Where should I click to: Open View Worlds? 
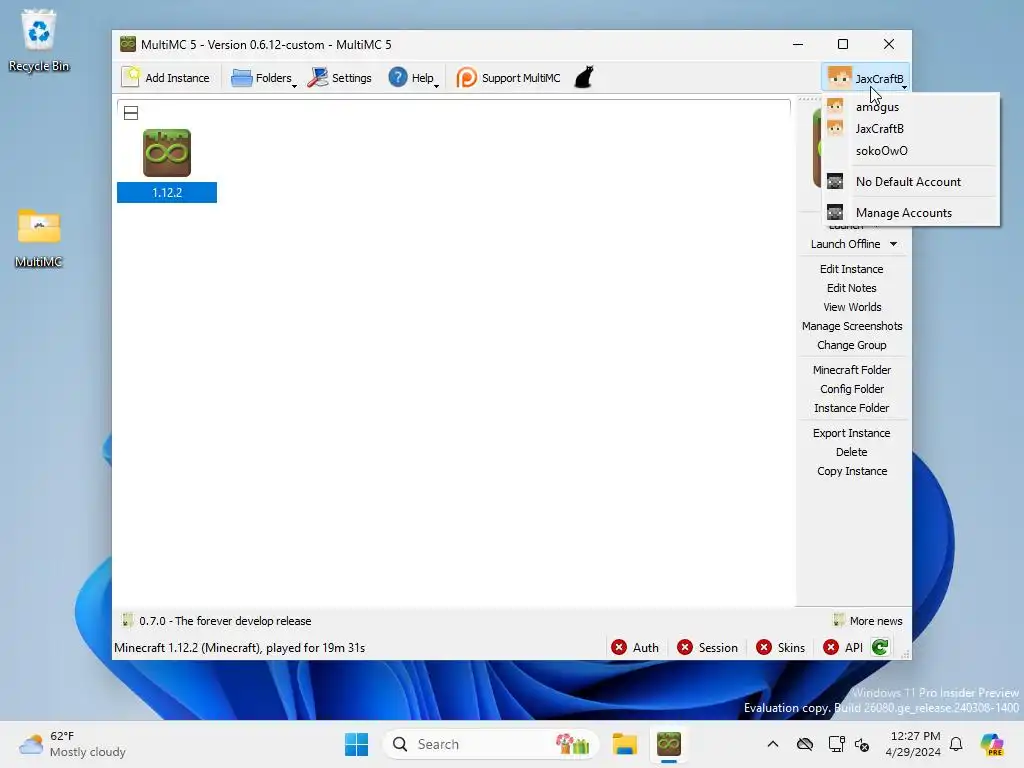852,307
